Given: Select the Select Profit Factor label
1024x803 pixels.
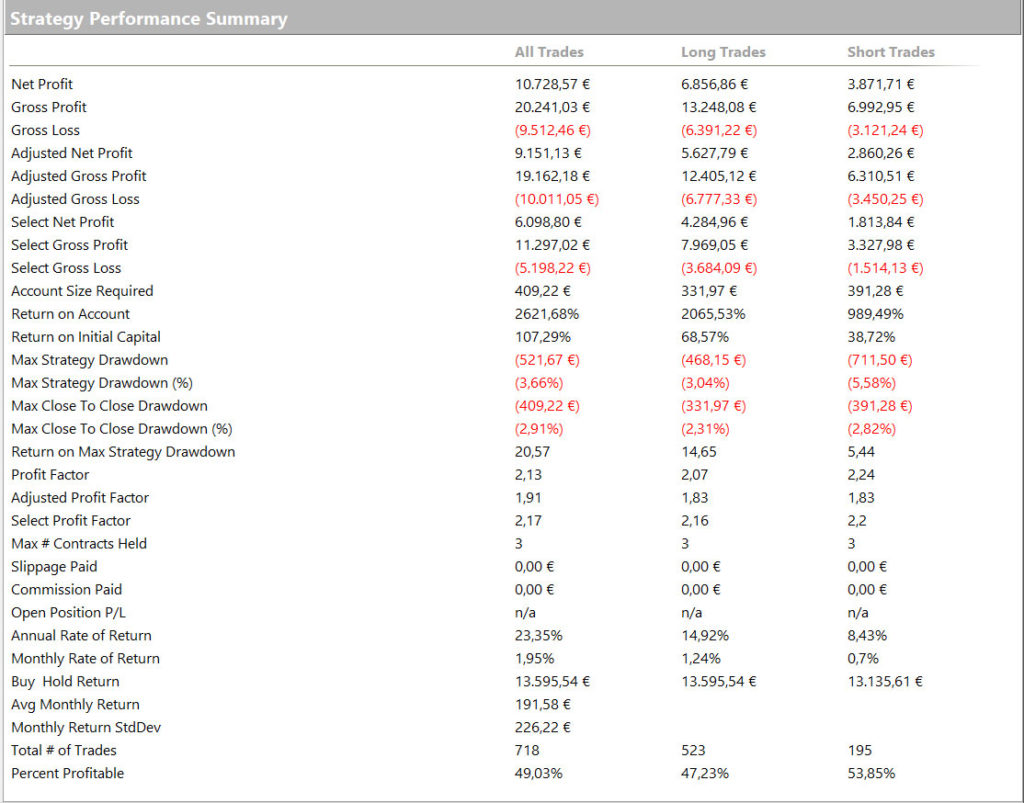Looking at the screenshot, I should 71,520.
